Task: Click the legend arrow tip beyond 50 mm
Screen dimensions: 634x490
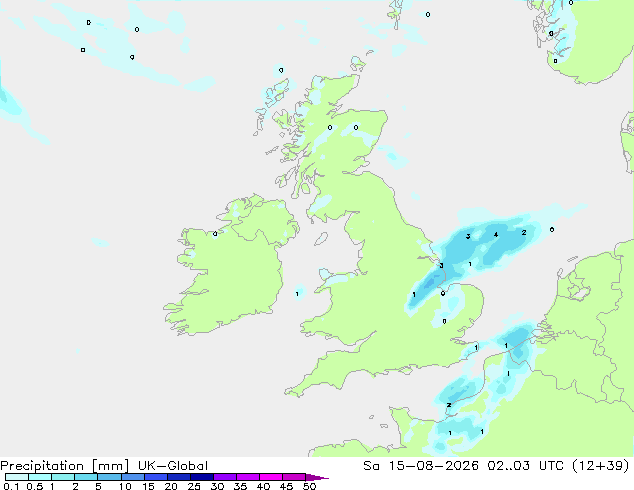Action: tap(317, 477)
